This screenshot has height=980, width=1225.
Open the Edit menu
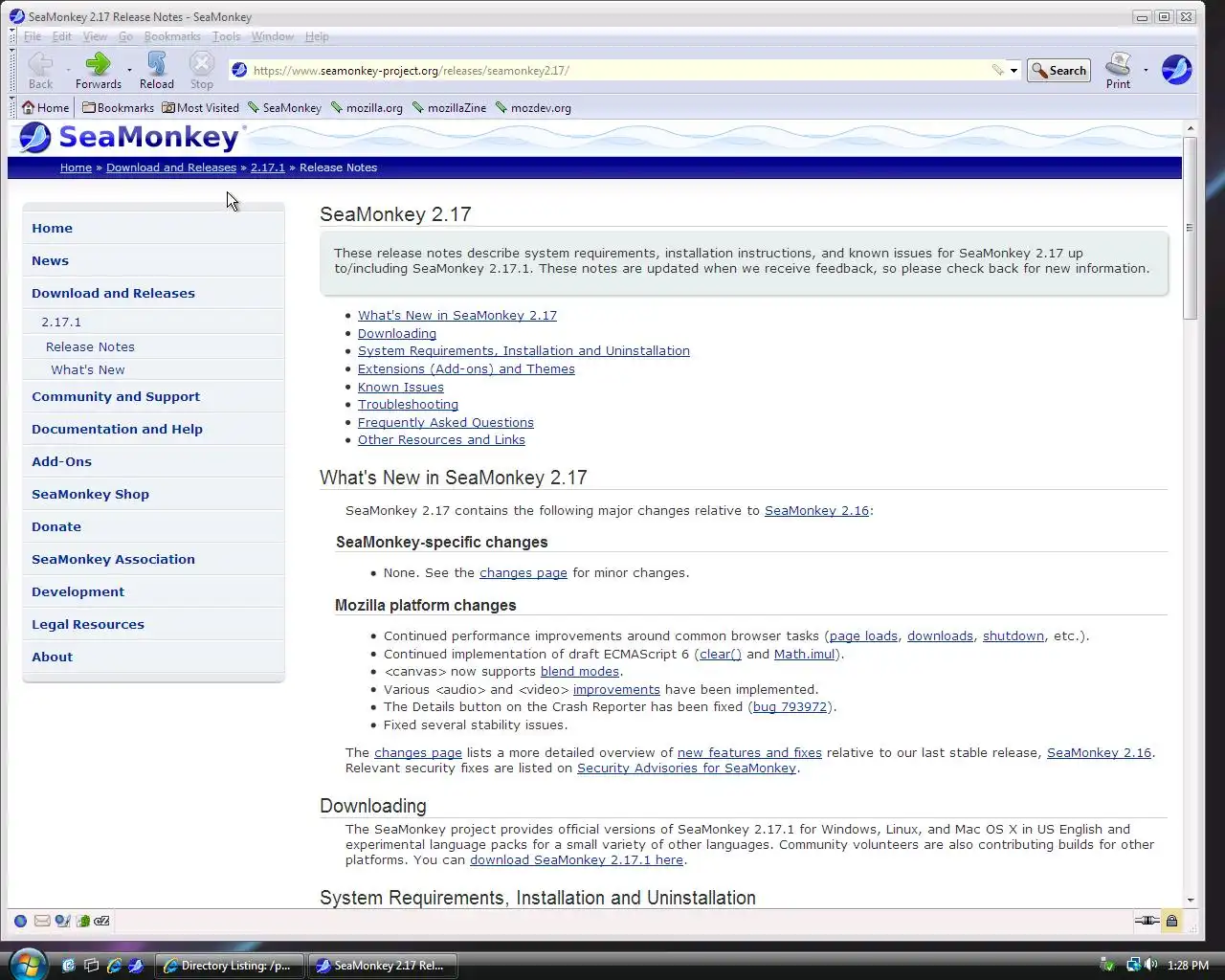tap(62, 36)
